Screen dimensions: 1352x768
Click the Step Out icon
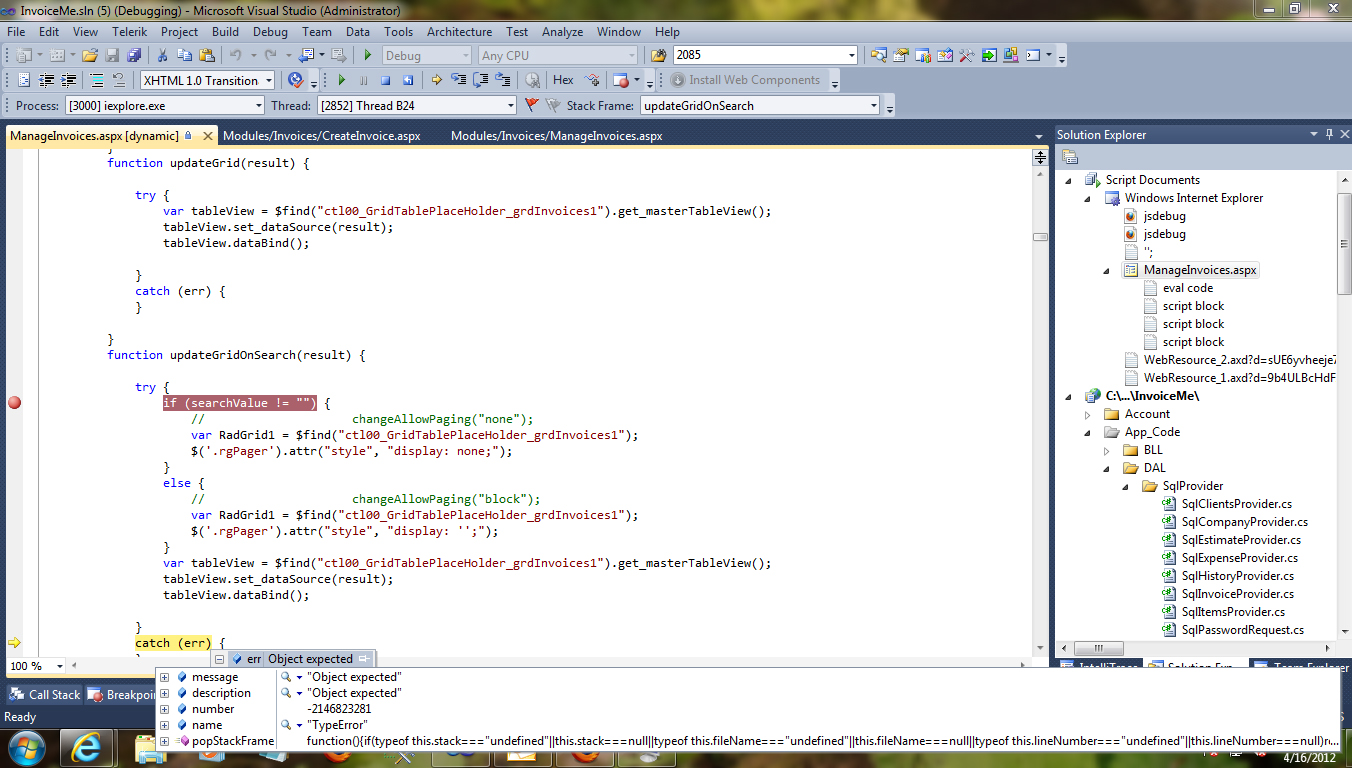(503, 81)
